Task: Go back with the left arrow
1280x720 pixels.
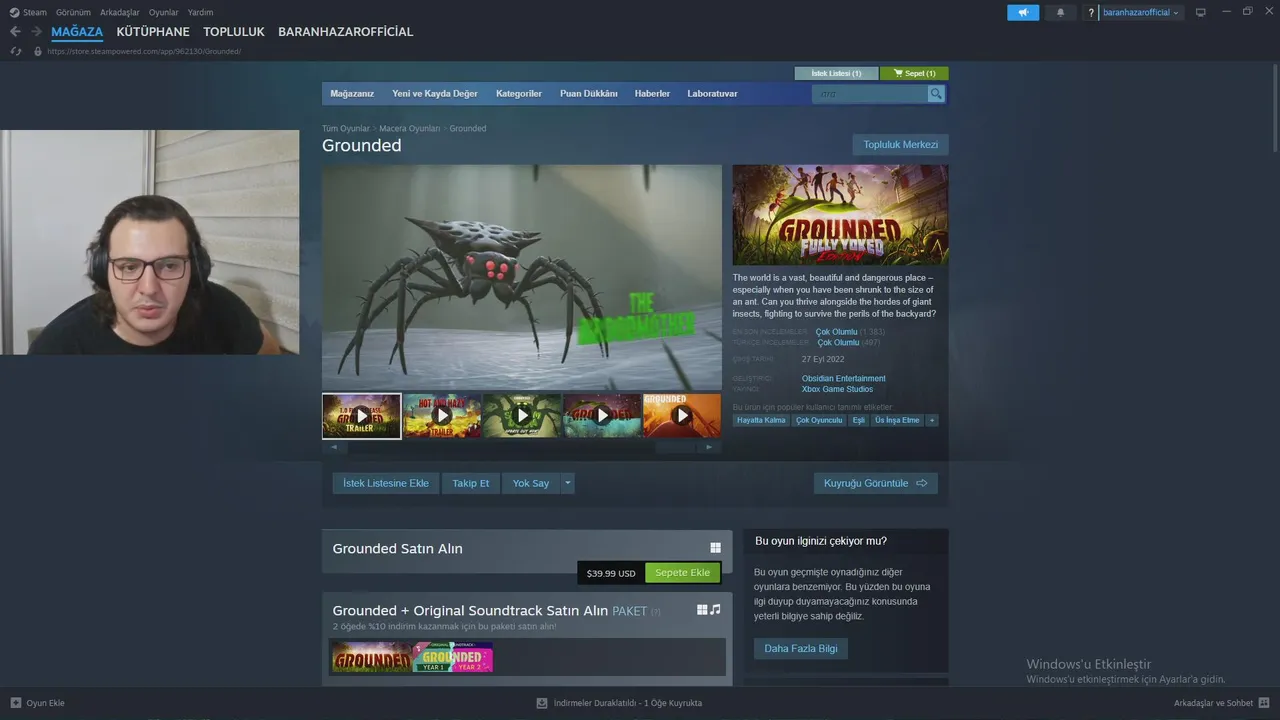Action: click(x=15, y=32)
